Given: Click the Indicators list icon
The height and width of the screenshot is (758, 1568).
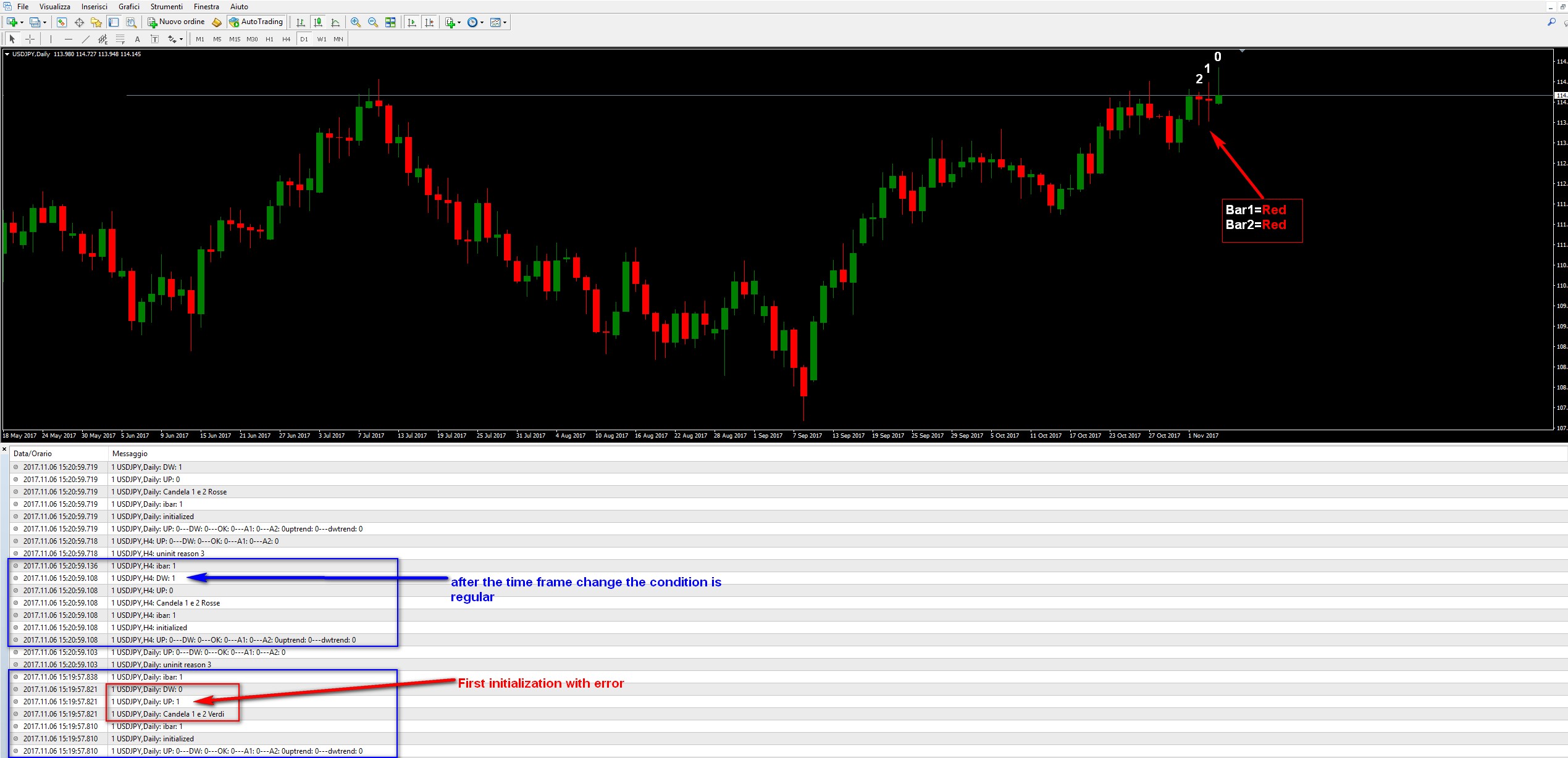Looking at the screenshot, I should click(450, 22).
